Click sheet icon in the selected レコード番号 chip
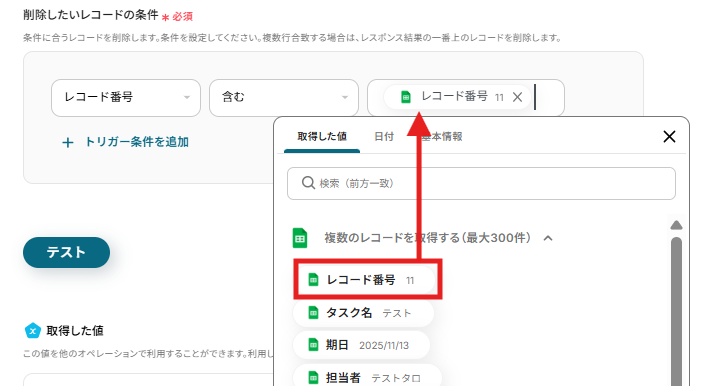 406,96
